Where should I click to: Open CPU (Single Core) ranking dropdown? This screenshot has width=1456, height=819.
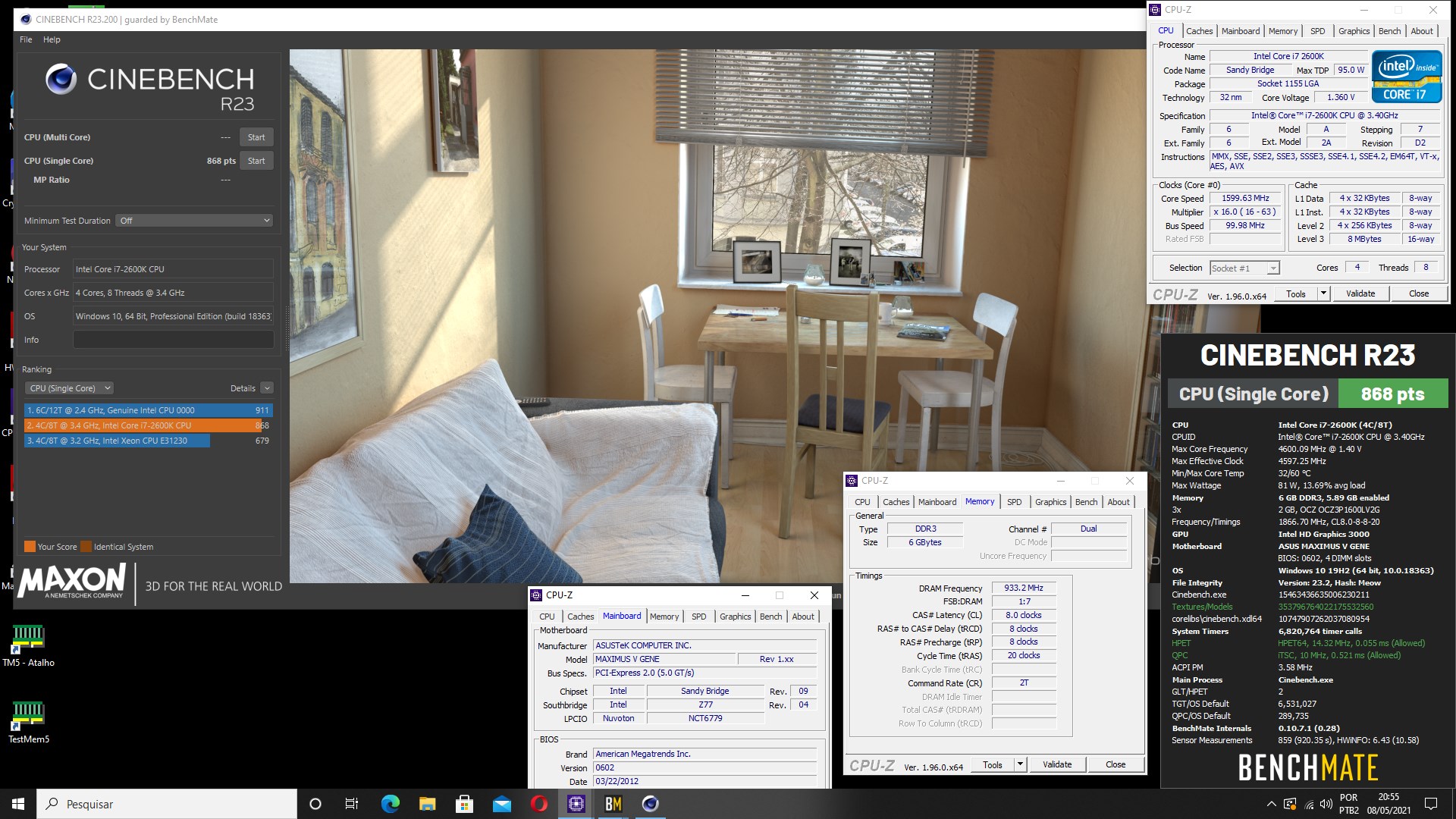[x=70, y=388]
